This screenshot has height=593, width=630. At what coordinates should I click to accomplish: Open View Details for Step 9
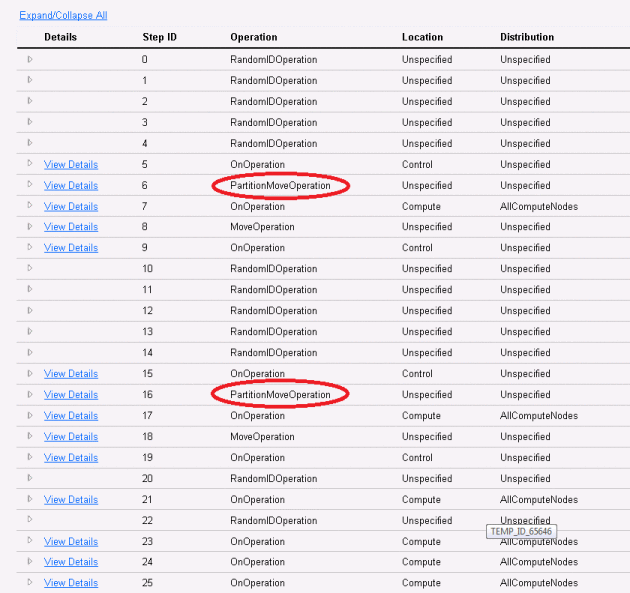coord(71,248)
